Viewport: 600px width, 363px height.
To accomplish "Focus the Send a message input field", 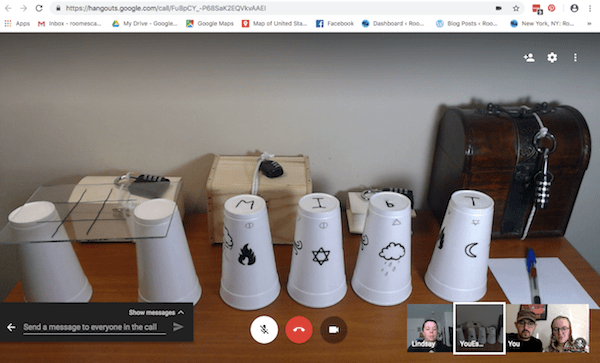I will point(95,327).
